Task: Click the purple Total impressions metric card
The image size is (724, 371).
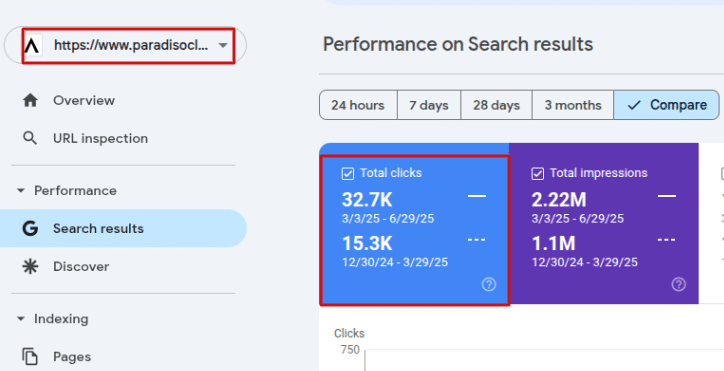Action: point(604,223)
